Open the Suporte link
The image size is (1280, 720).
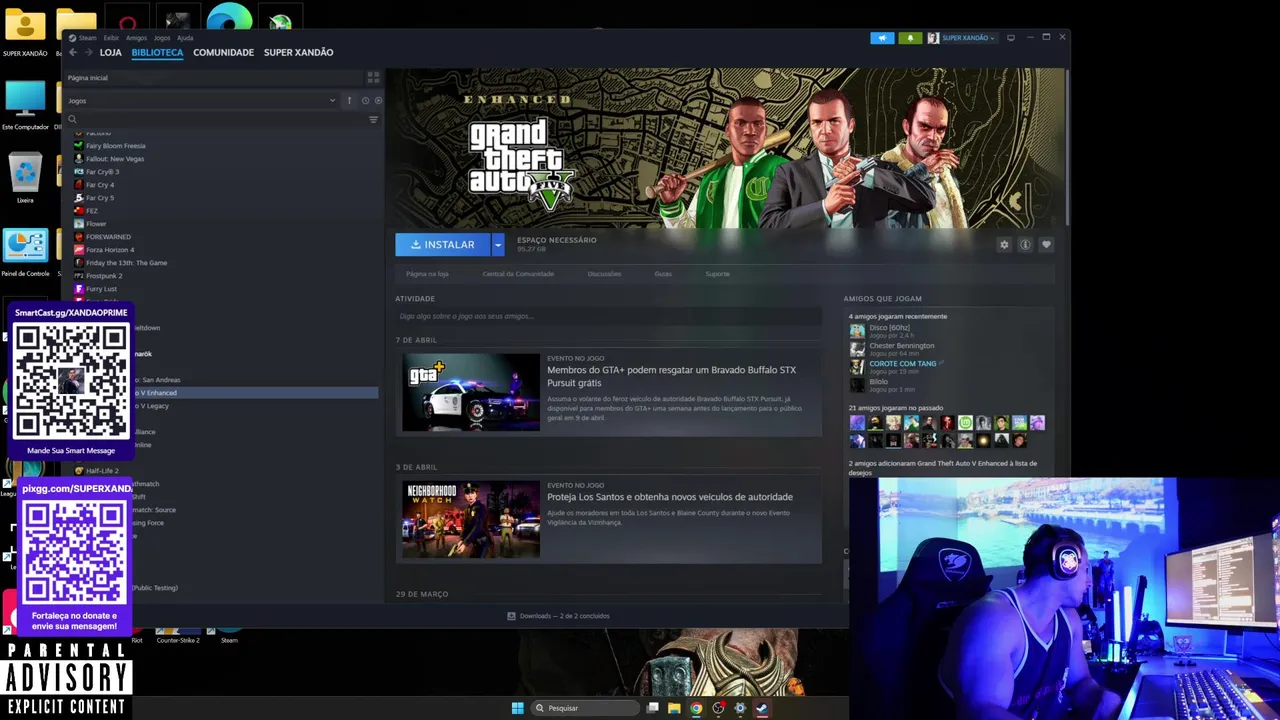(x=717, y=274)
